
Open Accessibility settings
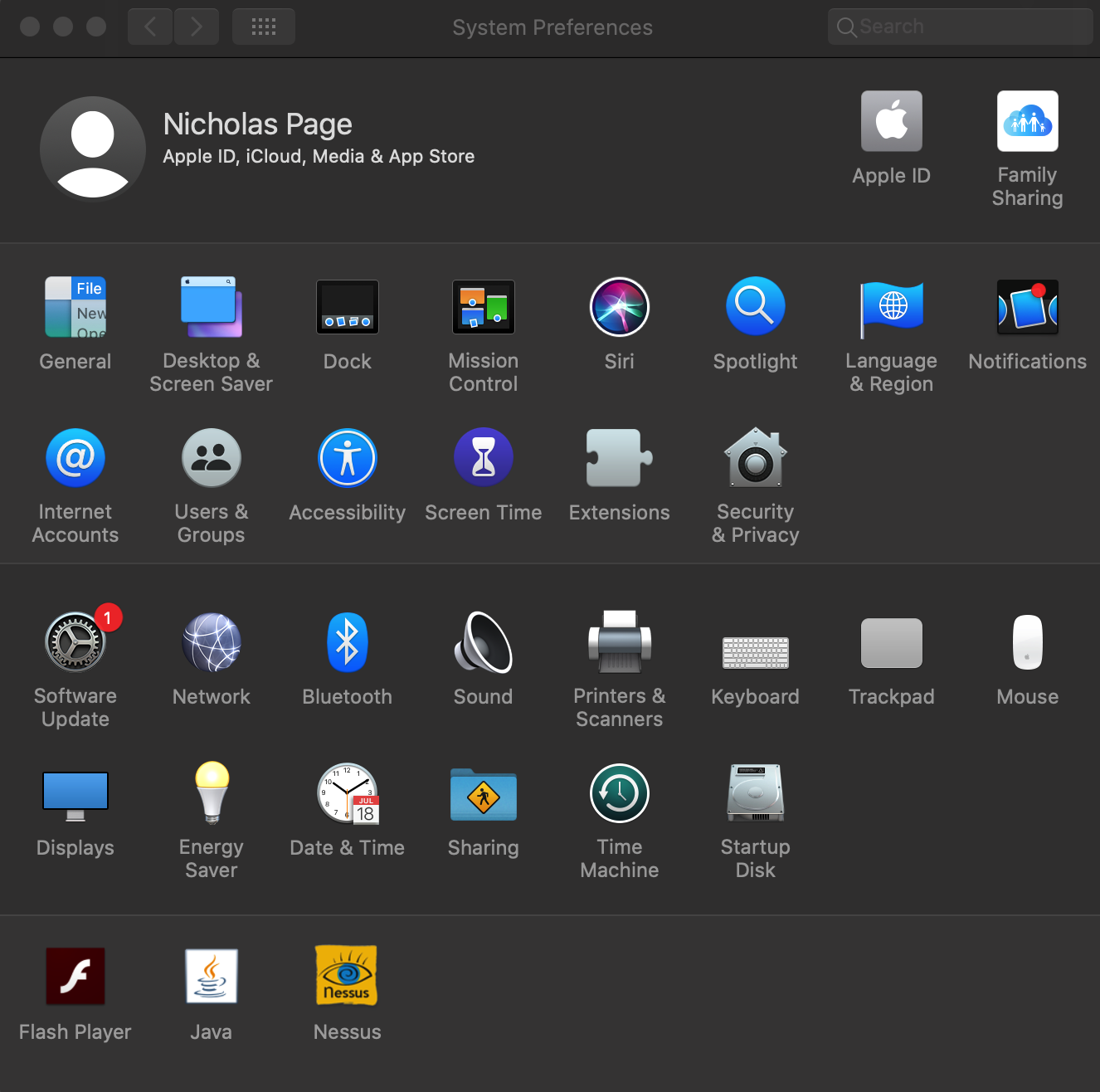(x=347, y=459)
